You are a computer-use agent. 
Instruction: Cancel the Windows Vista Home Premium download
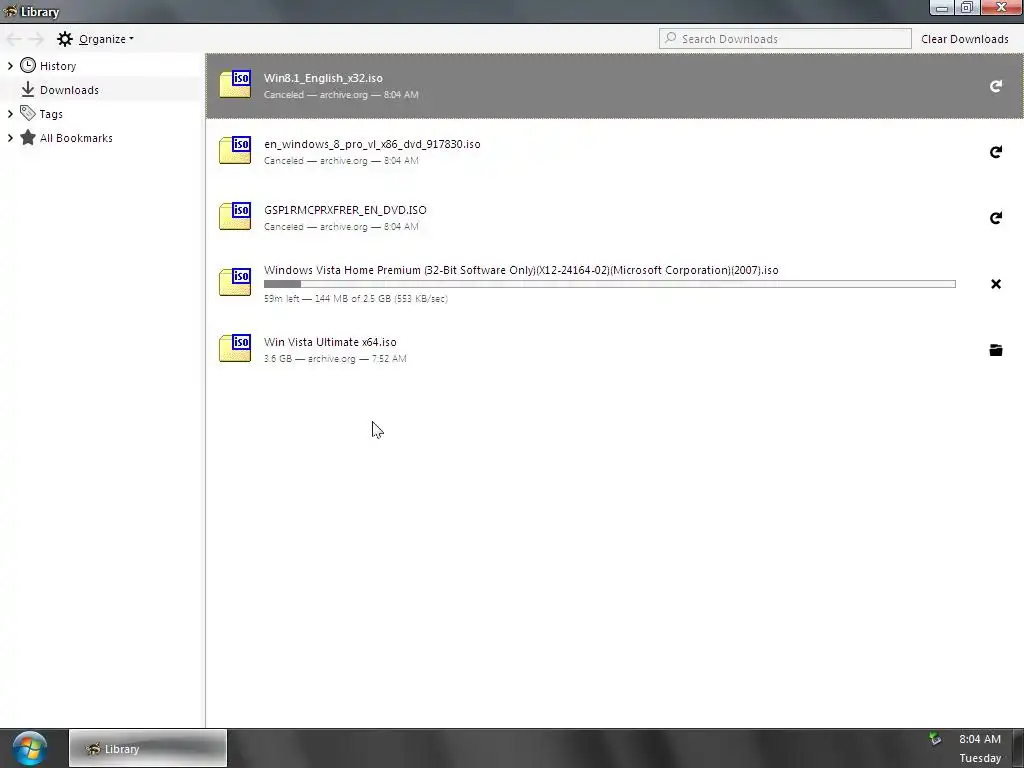(995, 284)
